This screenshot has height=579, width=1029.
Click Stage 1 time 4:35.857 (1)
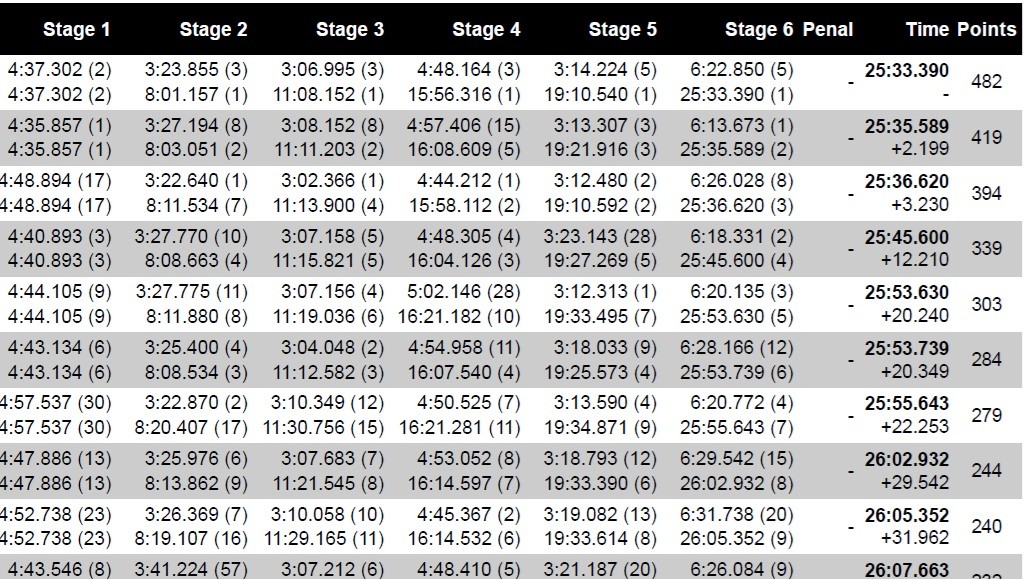tap(60, 125)
